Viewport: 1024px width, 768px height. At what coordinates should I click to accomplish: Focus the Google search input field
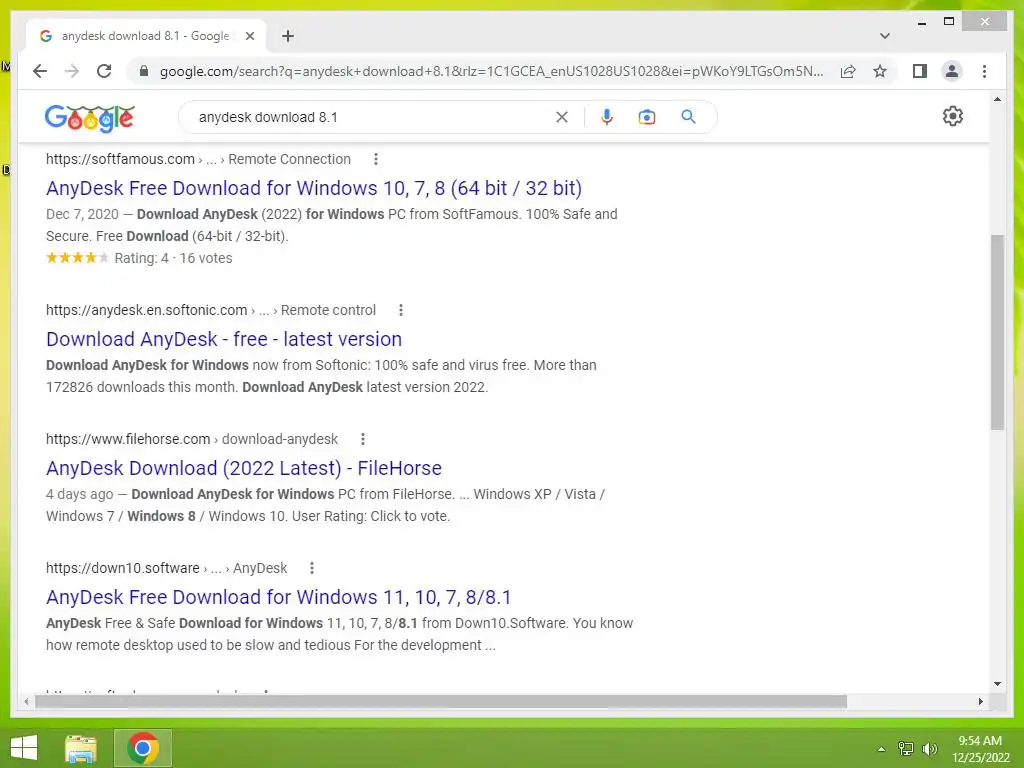coord(372,117)
